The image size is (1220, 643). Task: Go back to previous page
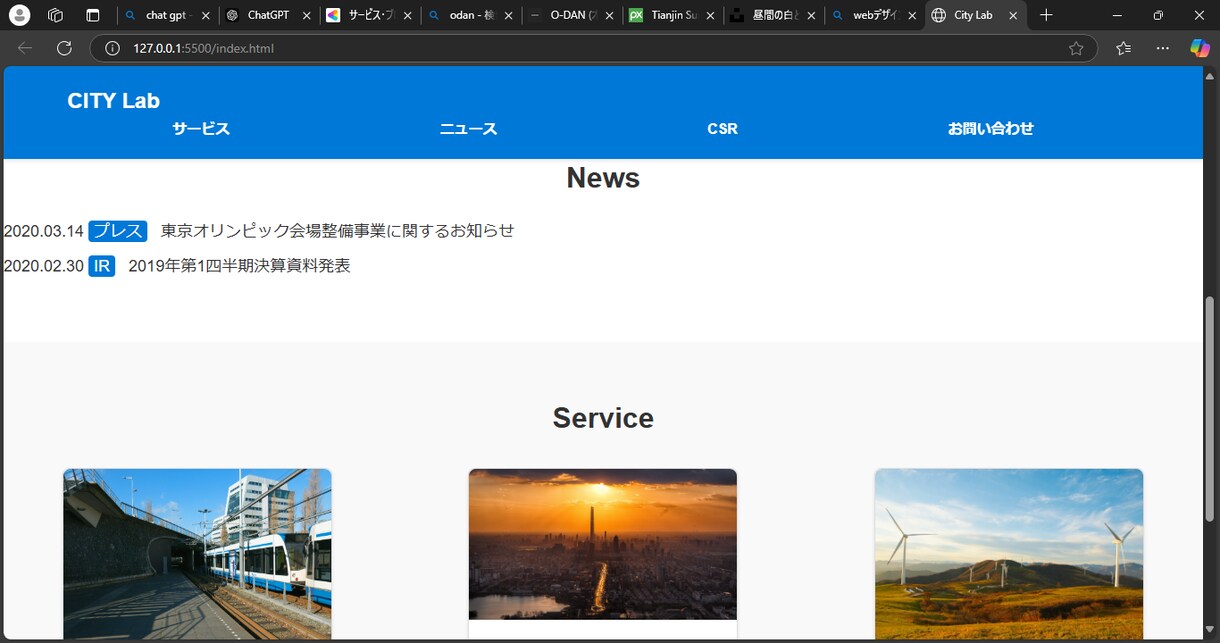(x=25, y=48)
